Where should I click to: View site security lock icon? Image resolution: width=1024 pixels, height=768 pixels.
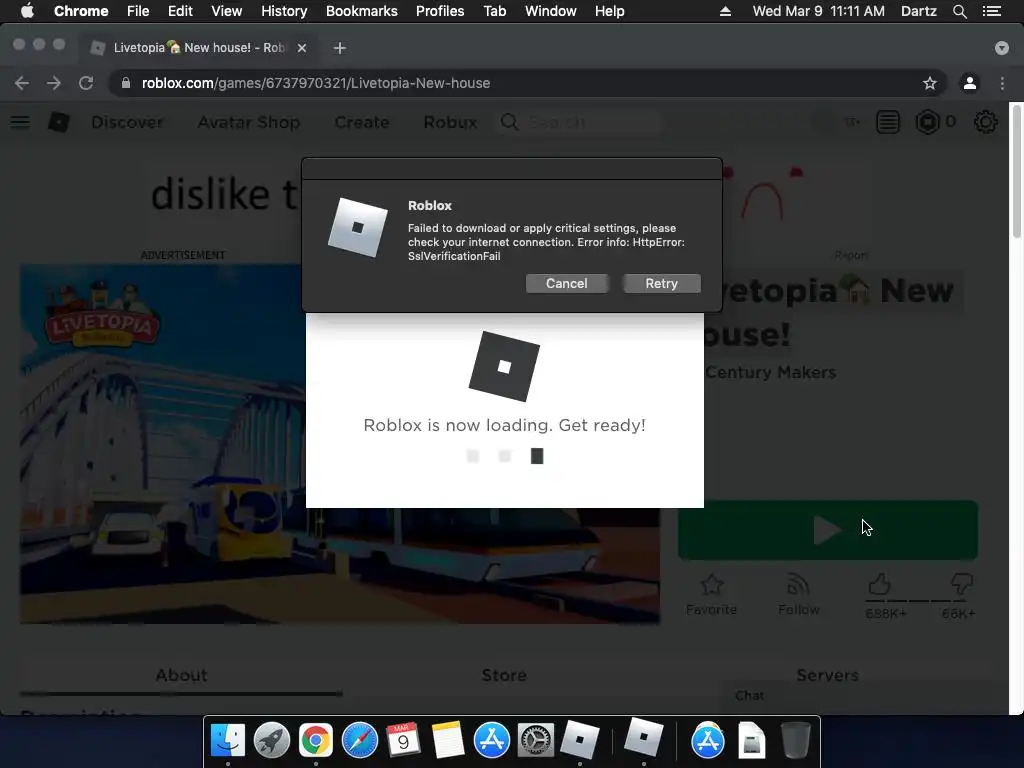coord(126,83)
